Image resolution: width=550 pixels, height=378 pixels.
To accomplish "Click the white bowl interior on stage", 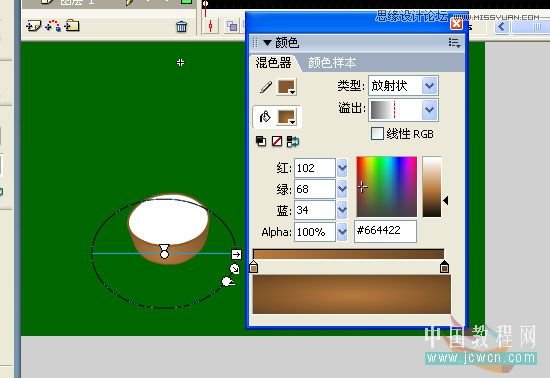I will (168, 220).
